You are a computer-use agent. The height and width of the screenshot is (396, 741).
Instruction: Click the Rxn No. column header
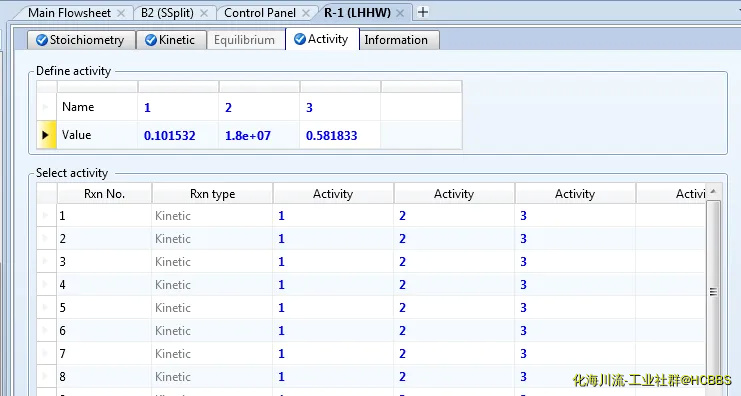click(x=104, y=194)
